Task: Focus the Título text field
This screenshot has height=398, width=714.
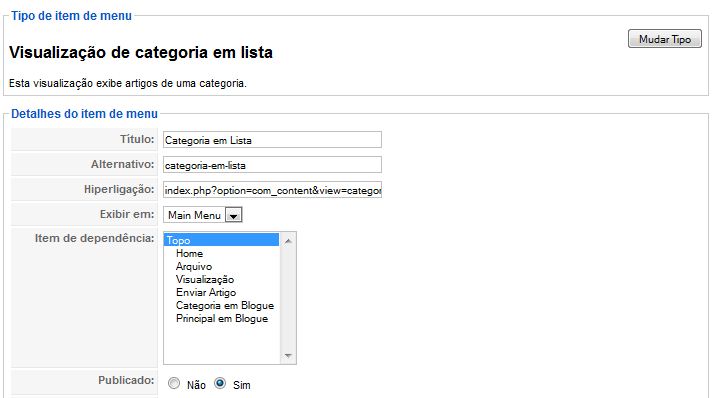Action: coord(272,140)
